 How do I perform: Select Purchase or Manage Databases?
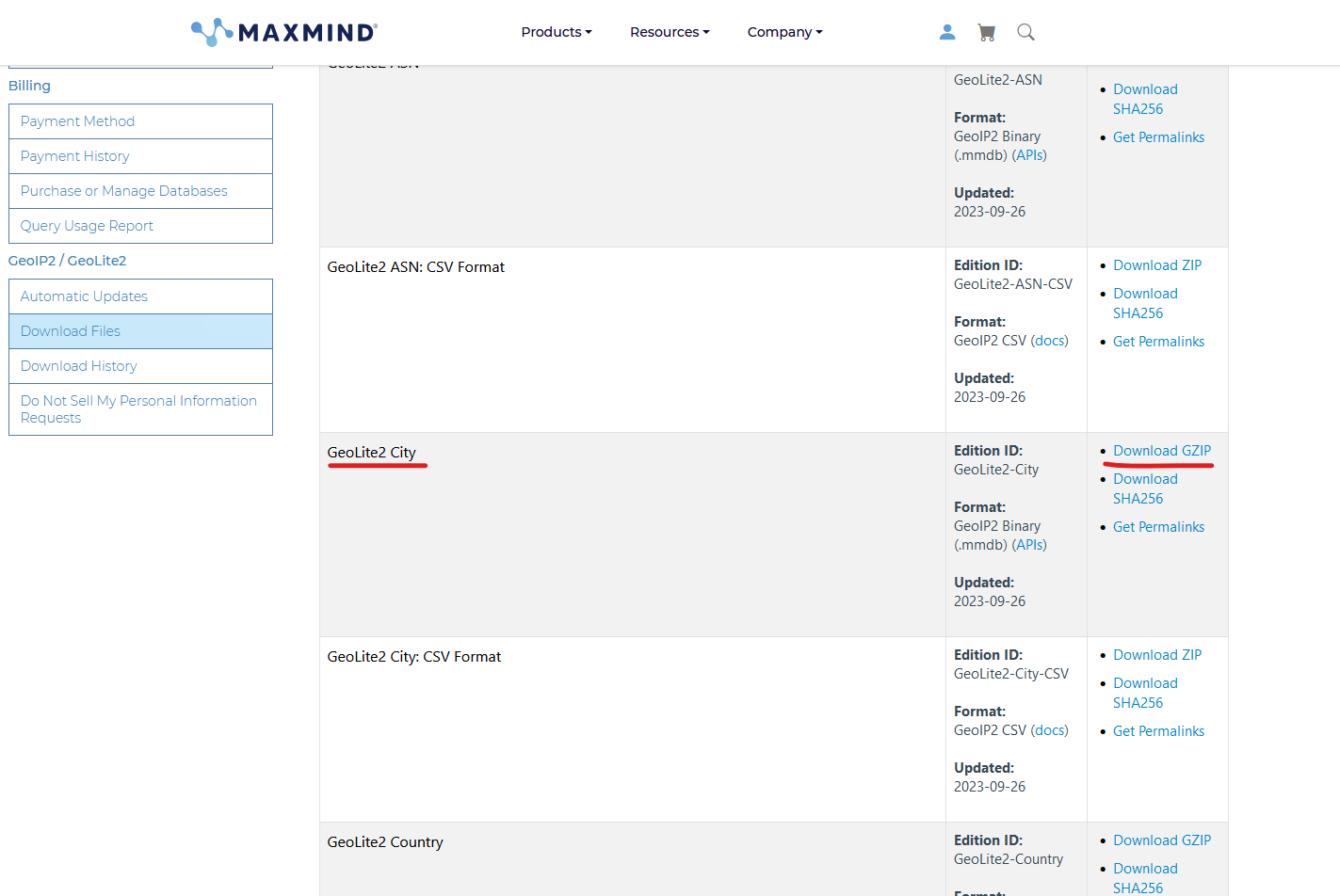pyautogui.click(x=124, y=191)
